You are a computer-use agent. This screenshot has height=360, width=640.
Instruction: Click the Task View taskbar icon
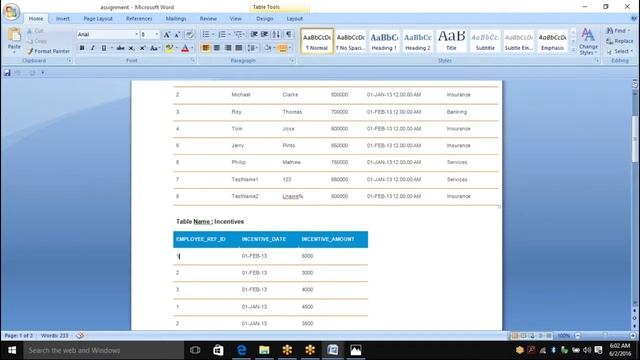coord(195,350)
